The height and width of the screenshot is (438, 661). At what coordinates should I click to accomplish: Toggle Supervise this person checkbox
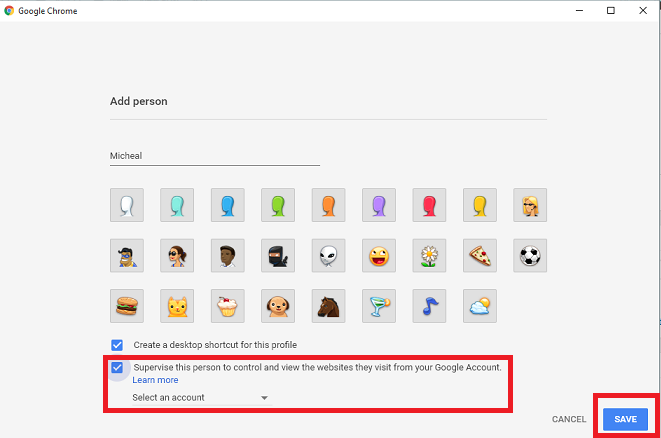[117, 368]
